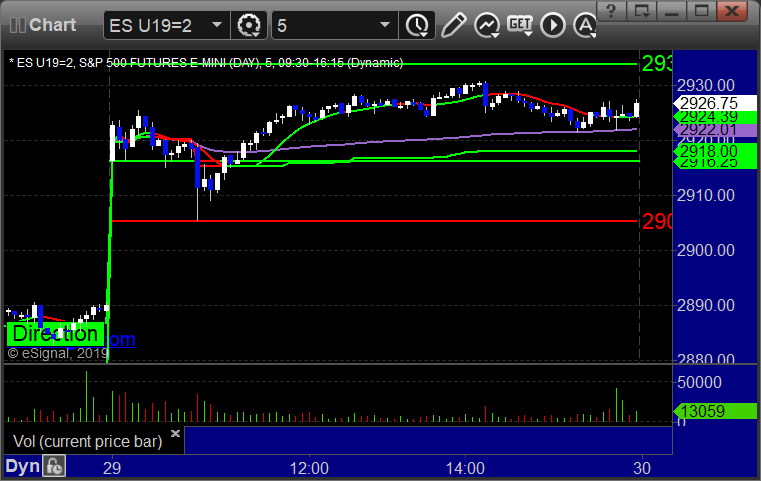Open the studies line chart icon
The width and height of the screenshot is (761, 481).
coord(487,25)
